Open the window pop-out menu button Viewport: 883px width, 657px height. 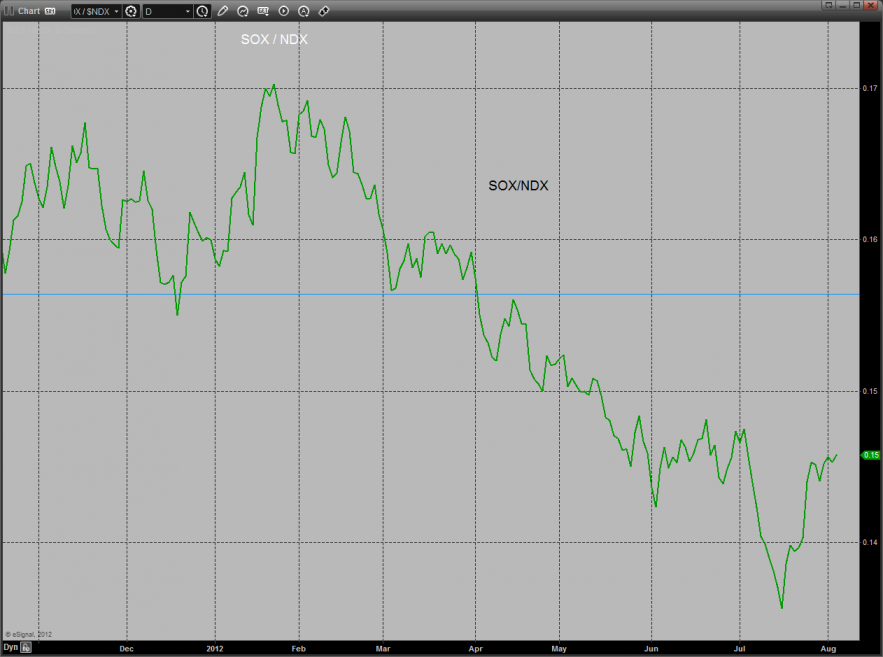[828, 6]
